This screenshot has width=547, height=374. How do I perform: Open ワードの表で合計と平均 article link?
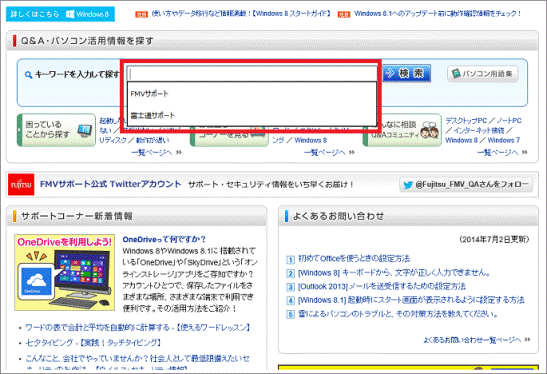pos(137,328)
